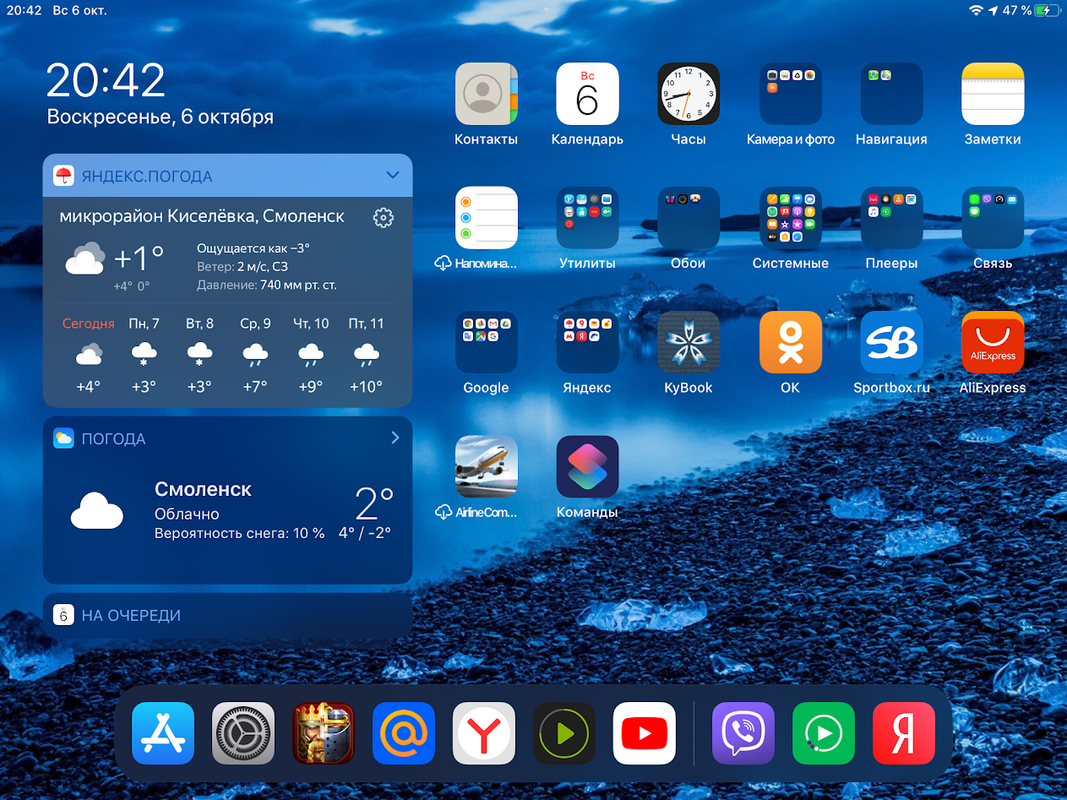The image size is (1067, 800).
Task: Collapse the Яндекс.Погода widget chevron
Action: click(393, 176)
